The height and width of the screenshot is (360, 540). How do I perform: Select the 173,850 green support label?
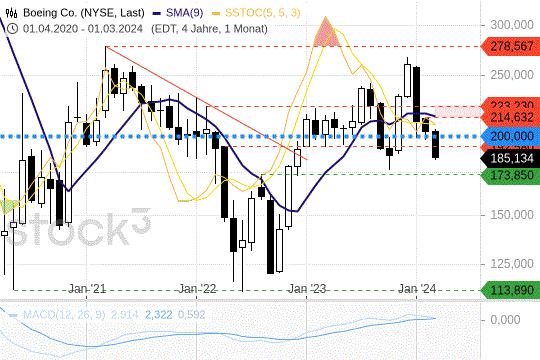510,175
